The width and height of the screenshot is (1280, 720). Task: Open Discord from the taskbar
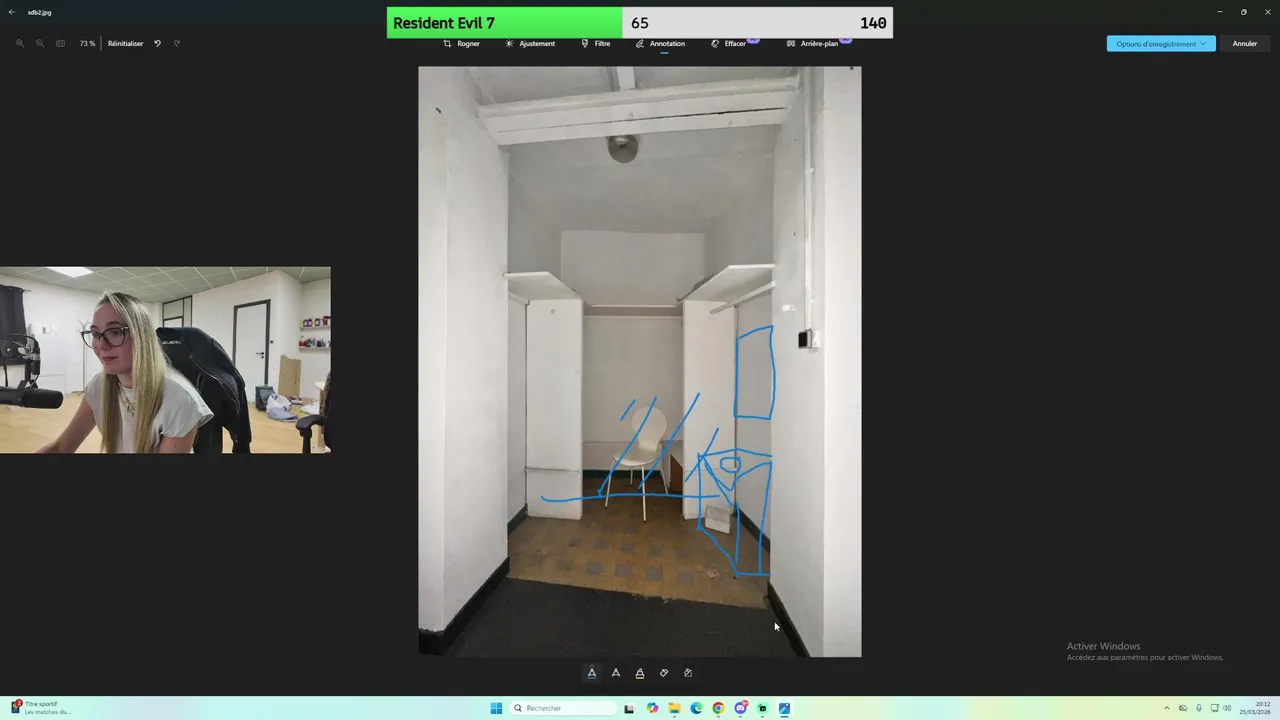(740, 708)
